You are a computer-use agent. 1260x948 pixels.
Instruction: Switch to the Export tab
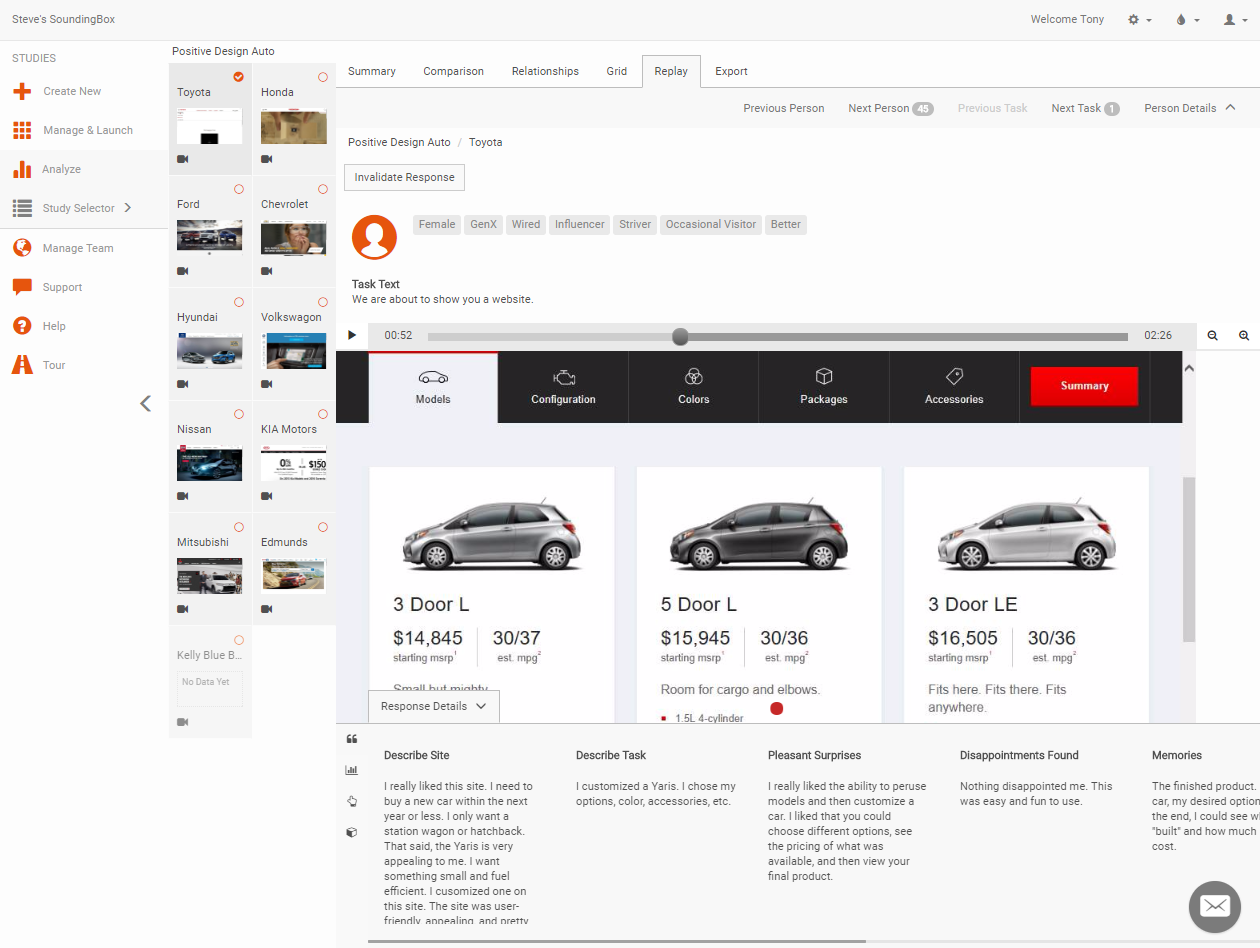tap(731, 71)
